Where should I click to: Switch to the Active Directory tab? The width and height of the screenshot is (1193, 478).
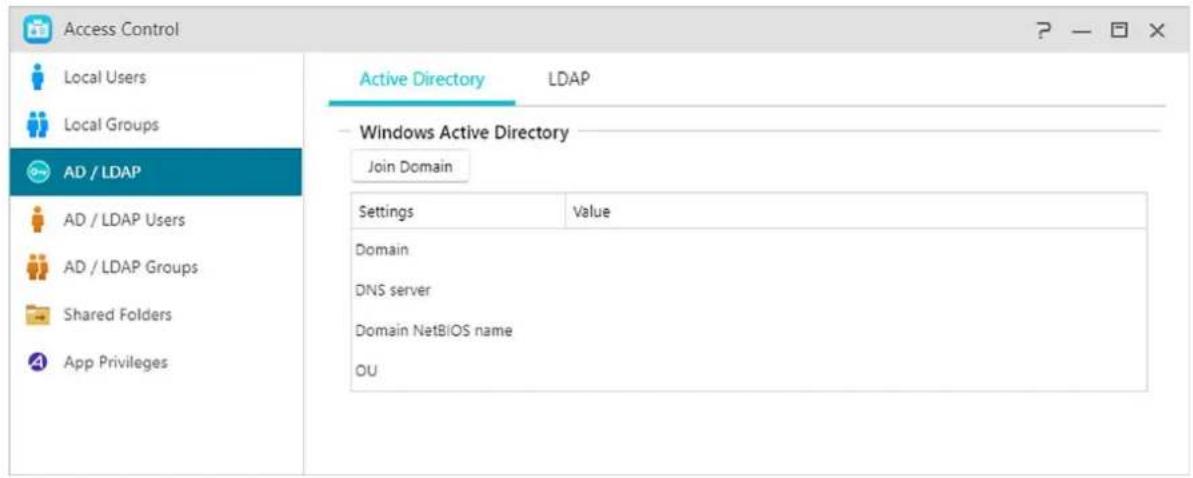(x=422, y=79)
